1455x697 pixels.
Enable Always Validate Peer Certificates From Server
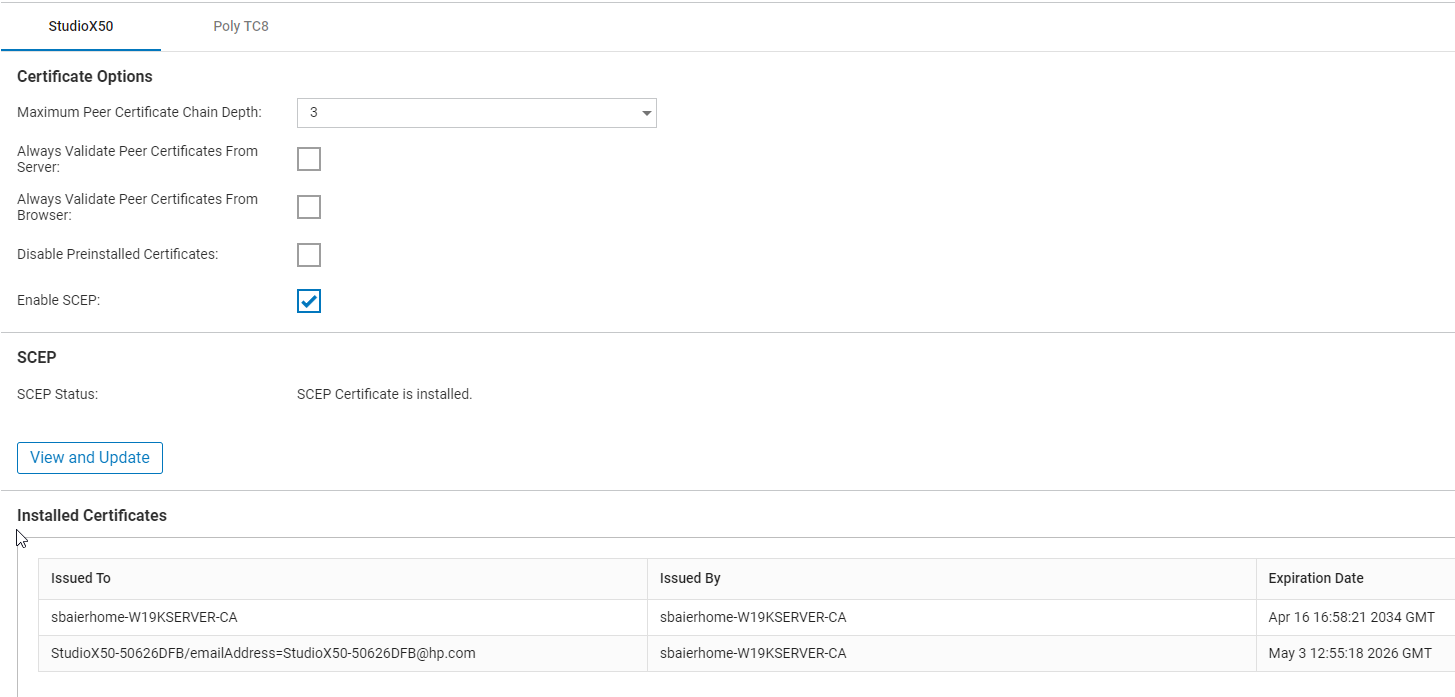tap(308, 158)
